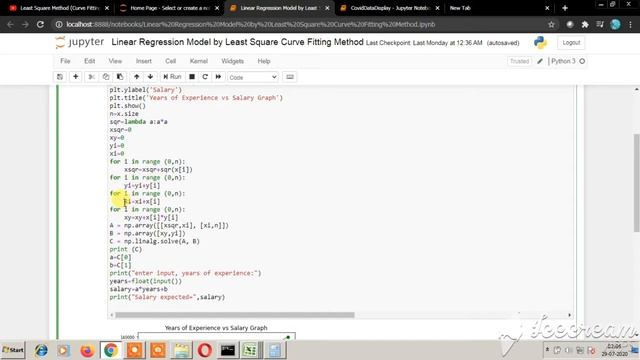Viewport: 640px width, 360px height.
Task: Open the File menu
Action: (65, 61)
